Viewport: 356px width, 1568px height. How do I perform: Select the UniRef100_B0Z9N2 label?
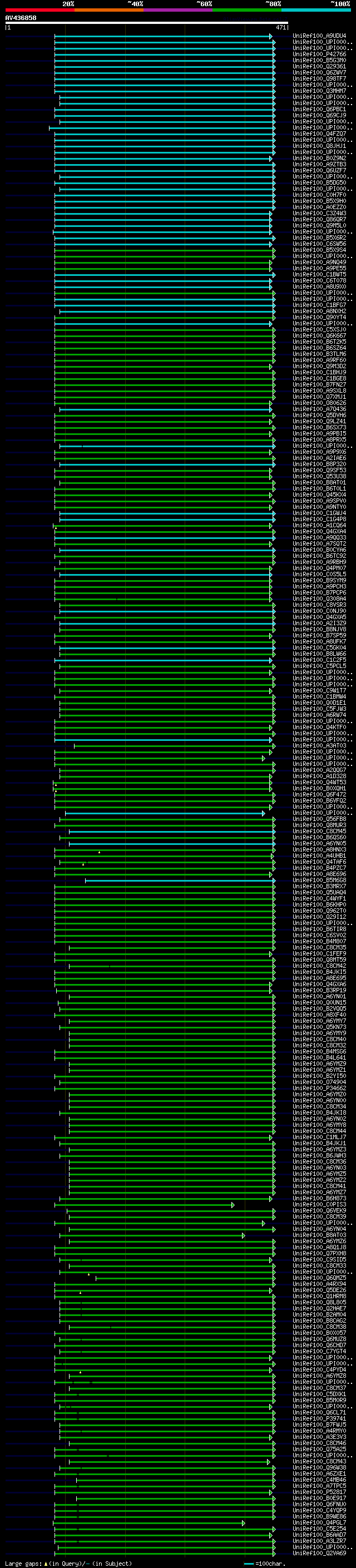[x=319, y=159]
